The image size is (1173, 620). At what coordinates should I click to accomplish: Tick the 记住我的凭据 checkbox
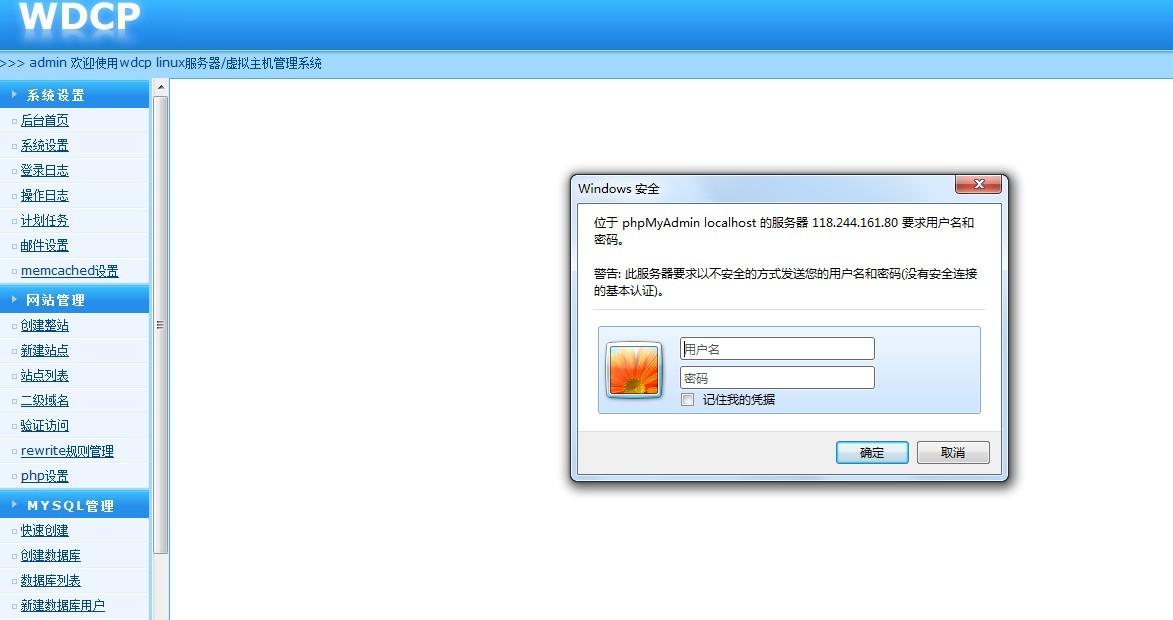point(687,399)
